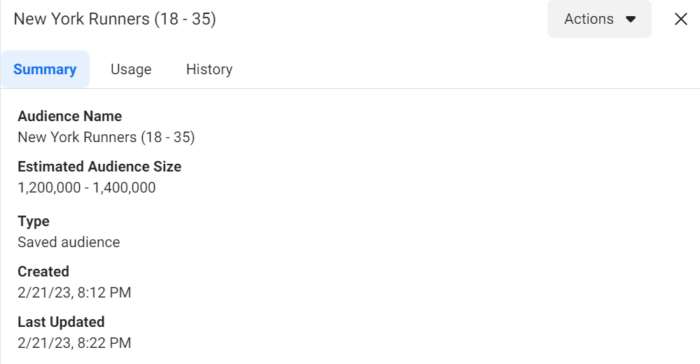
Task: Click the date shown under Last Updated
Action: (44, 343)
